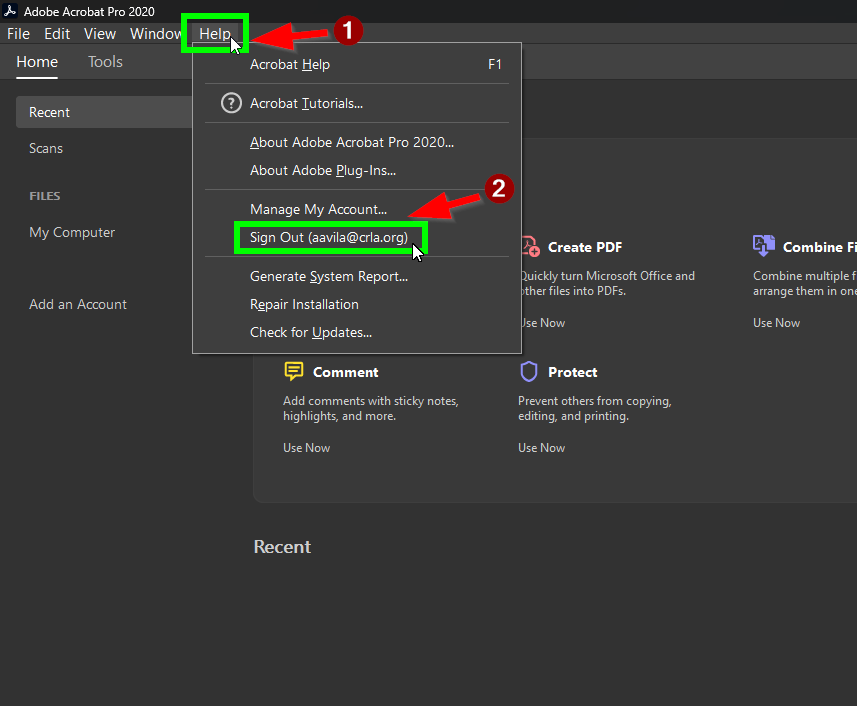Image resolution: width=857 pixels, height=706 pixels.
Task: Click the Protect shield icon
Action: click(529, 372)
